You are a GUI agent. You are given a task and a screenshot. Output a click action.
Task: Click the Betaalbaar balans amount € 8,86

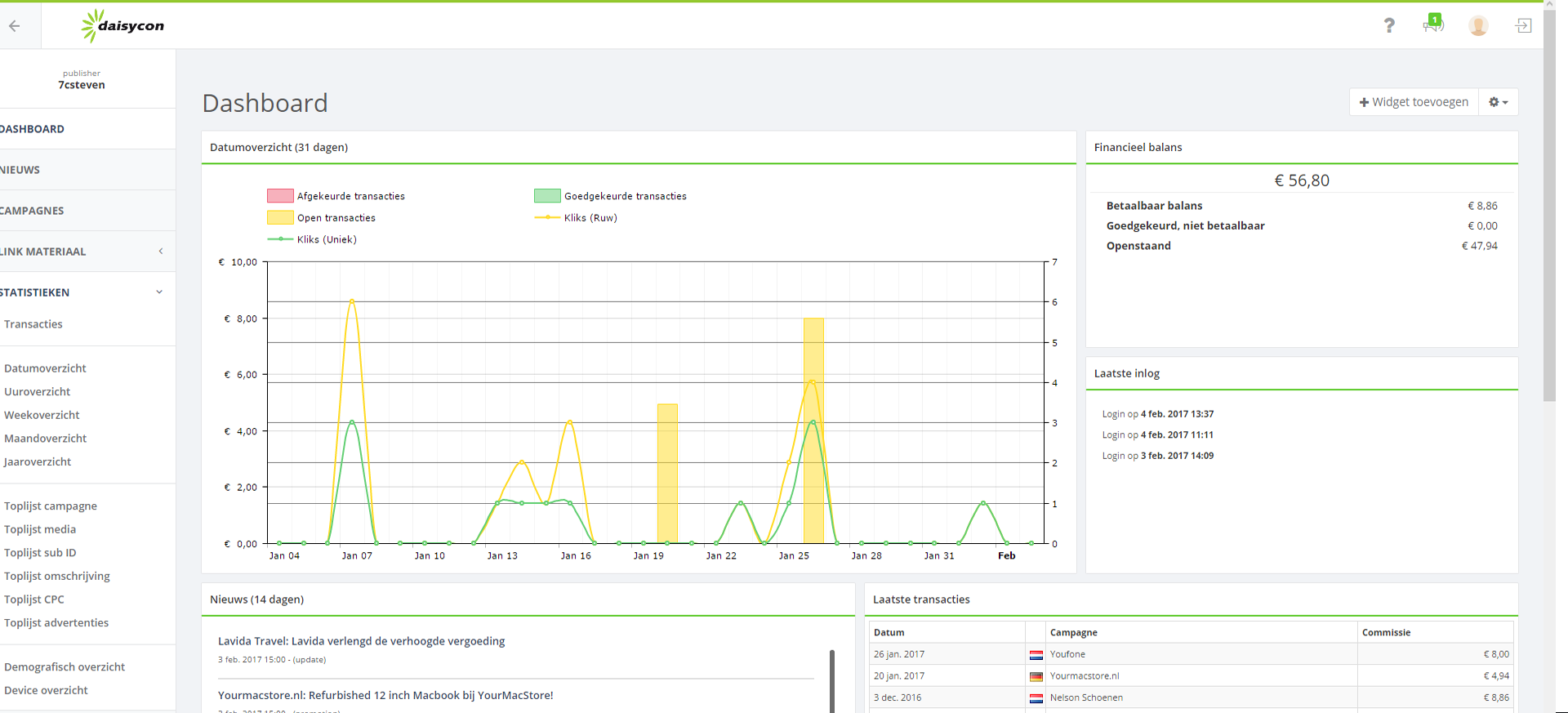coord(1482,206)
